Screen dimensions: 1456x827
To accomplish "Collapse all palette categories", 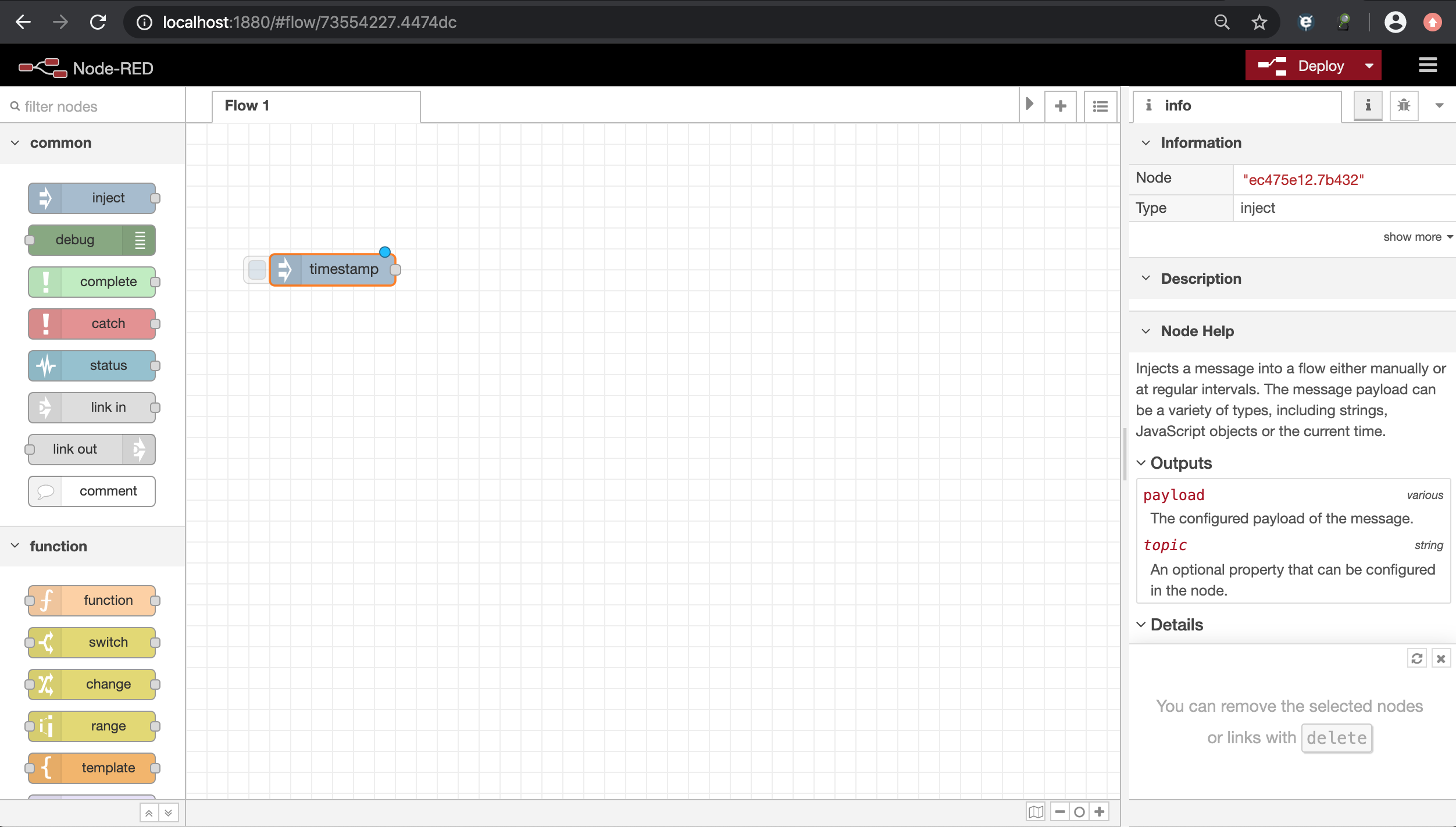I will click(x=149, y=812).
